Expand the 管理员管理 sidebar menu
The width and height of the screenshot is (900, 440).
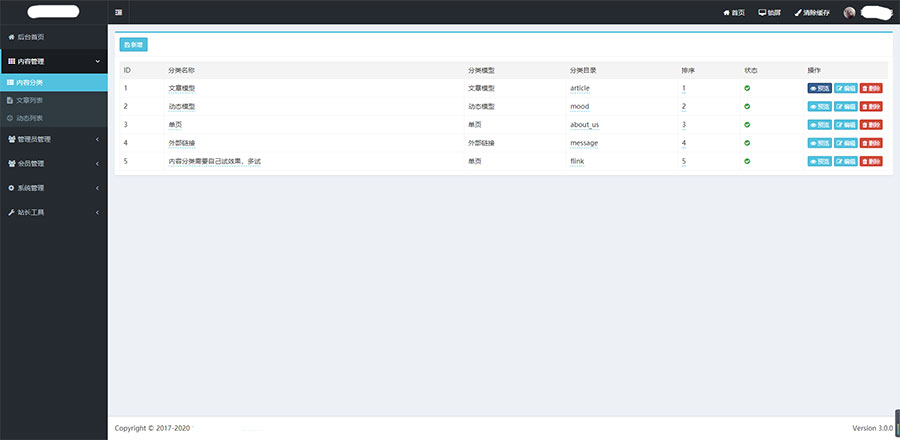(53, 139)
